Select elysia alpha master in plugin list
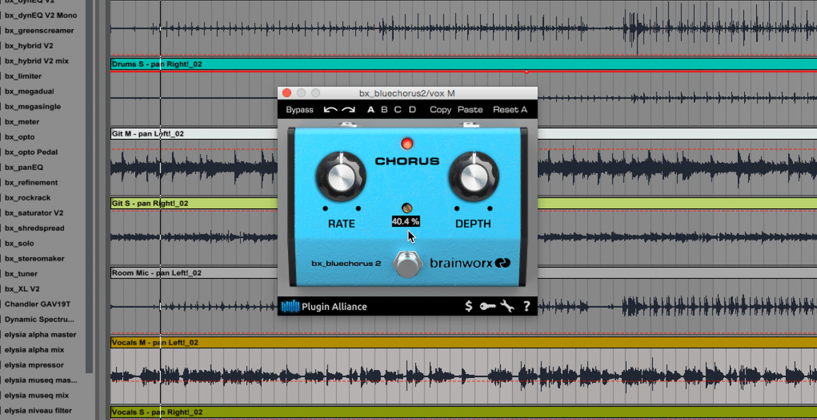 coord(41,335)
